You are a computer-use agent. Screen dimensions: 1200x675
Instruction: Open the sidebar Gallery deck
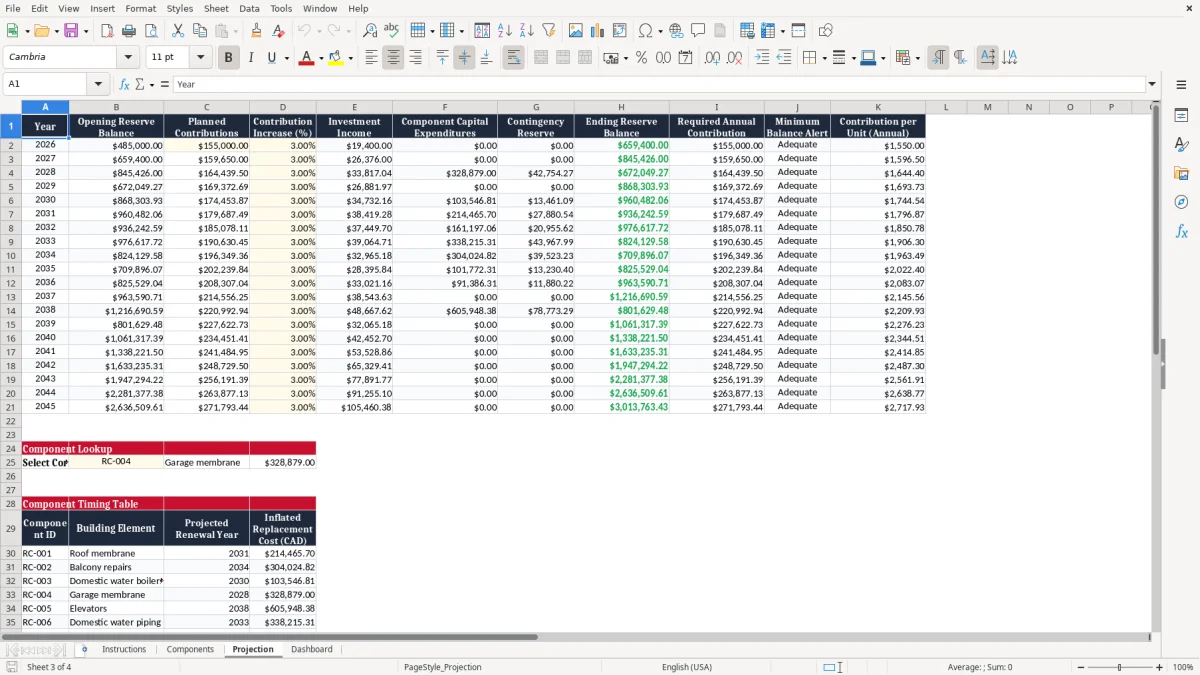(x=1181, y=173)
